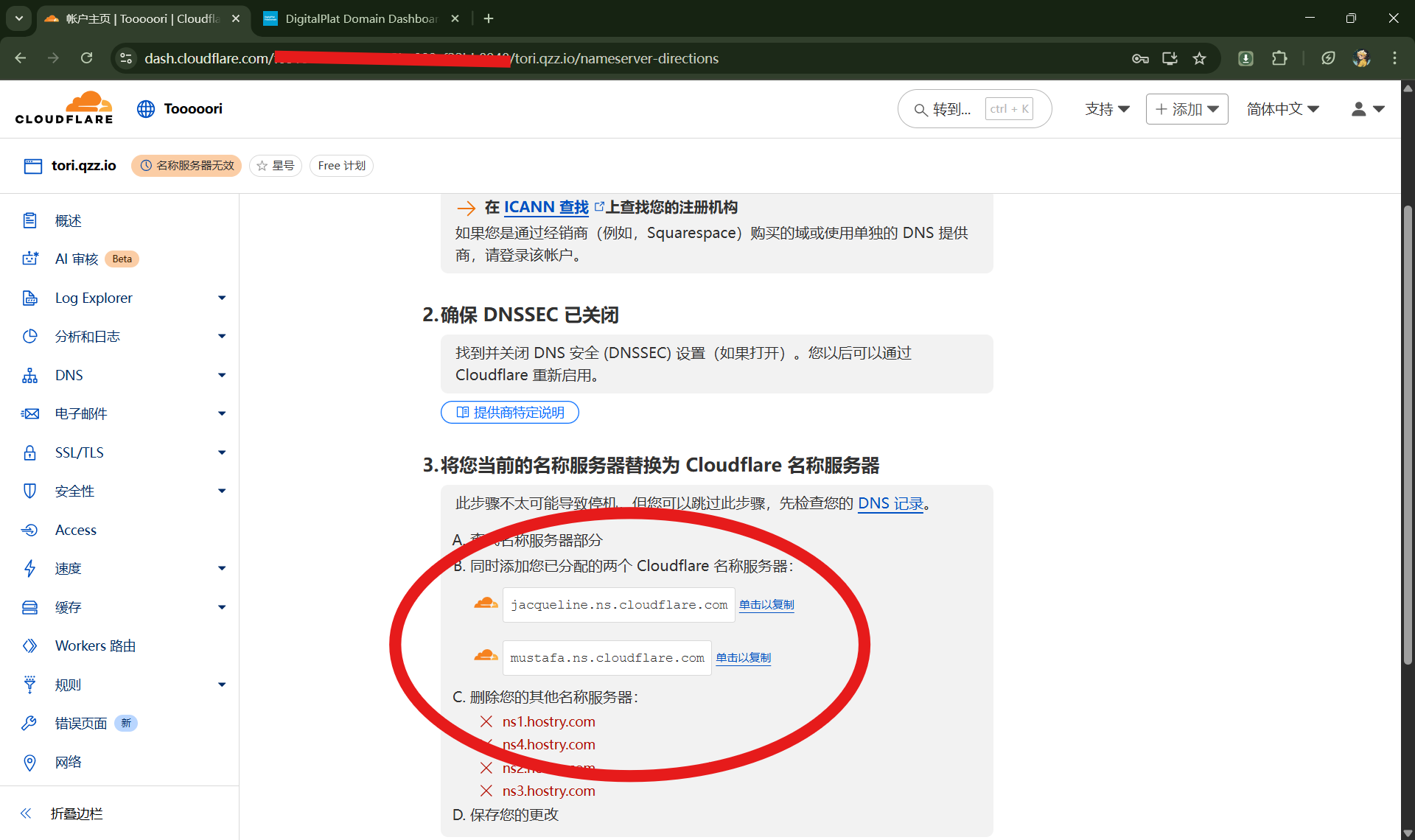Viewport: 1415px width, 840px height.
Task: Click the DNS sidebar icon
Action: click(x=29, y=375)
